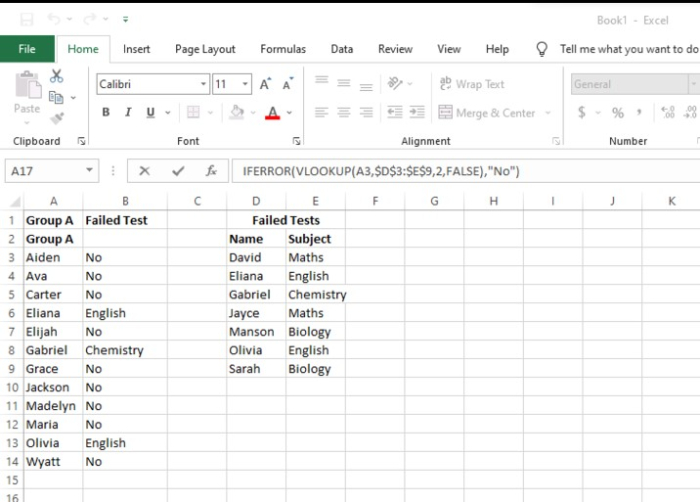Switch to the Page Layout tab
Image resolution: width=700 pixels, height=502 pixels.
click(x=205, y=49)
